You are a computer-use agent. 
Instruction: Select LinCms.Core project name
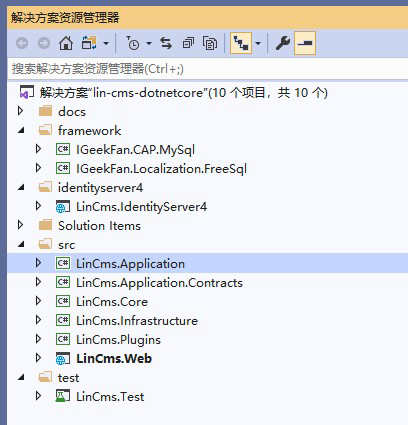[112, 302]
